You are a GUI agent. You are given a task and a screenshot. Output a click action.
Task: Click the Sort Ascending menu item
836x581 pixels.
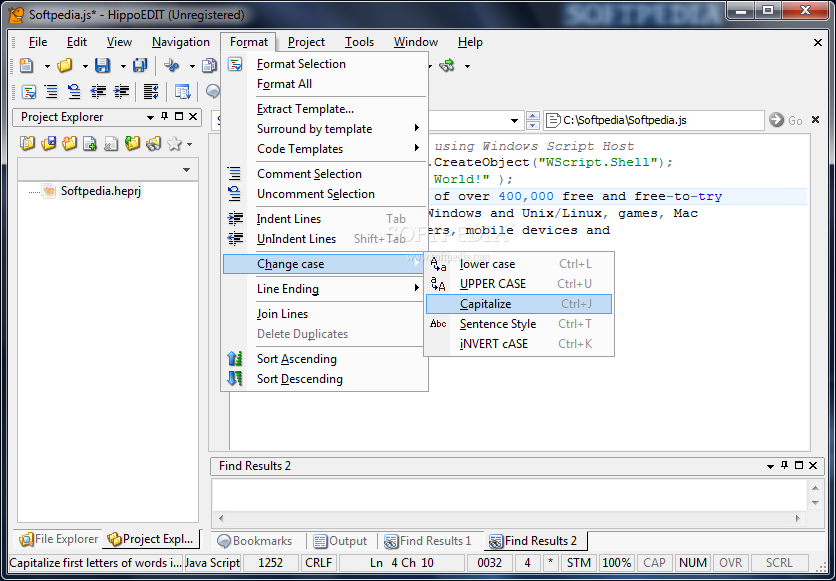click(325, 359)
